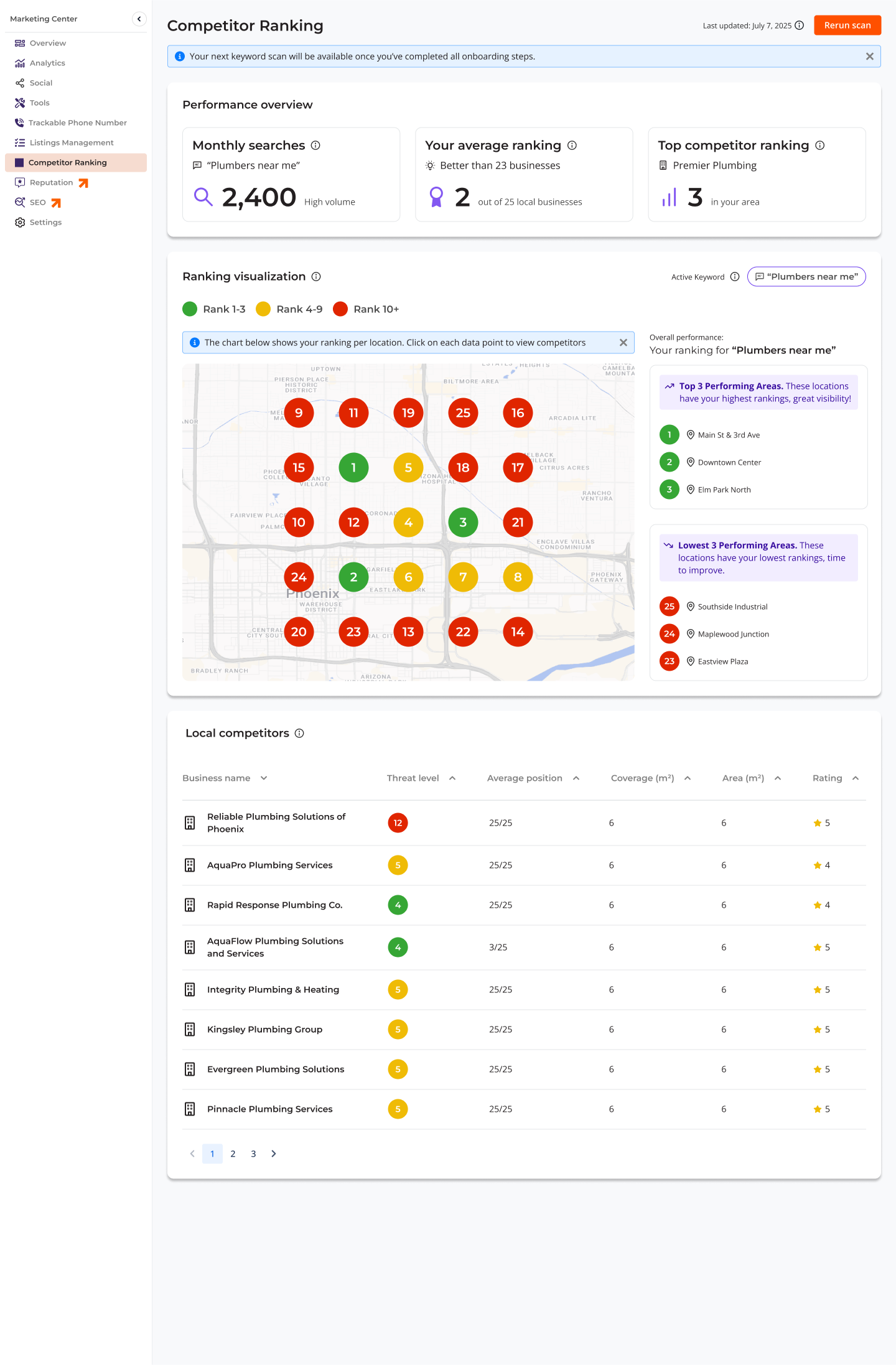Open Listings Management in sidebar

point(72,143)
